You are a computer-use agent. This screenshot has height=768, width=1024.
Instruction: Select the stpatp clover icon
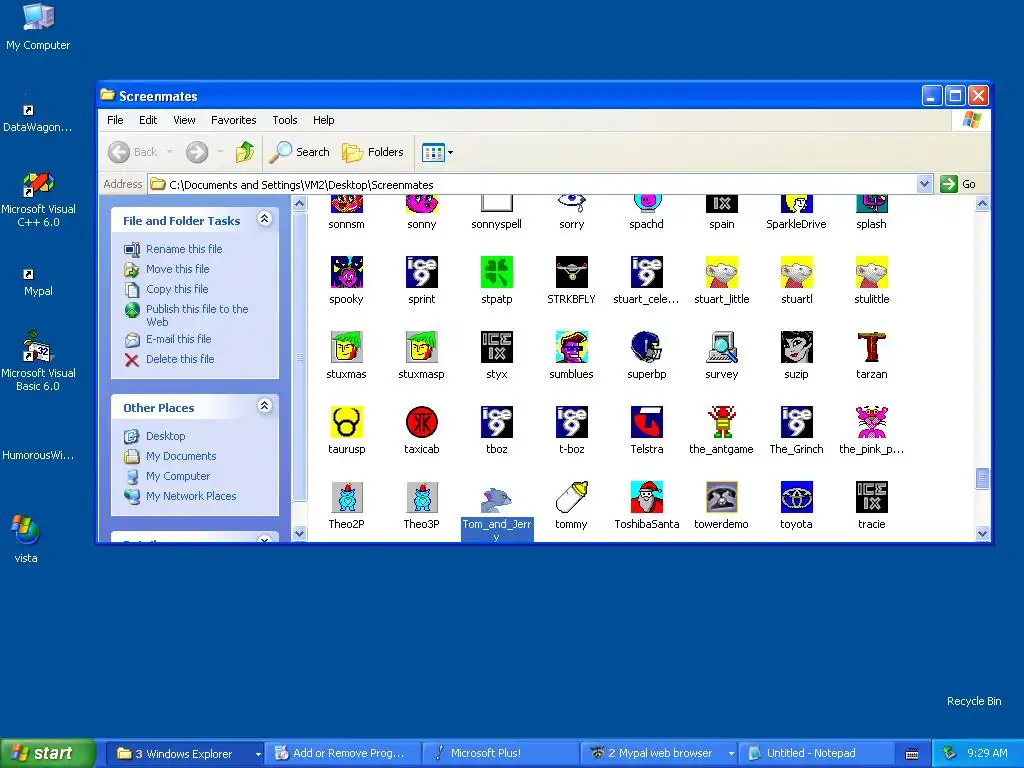point(496,272)
